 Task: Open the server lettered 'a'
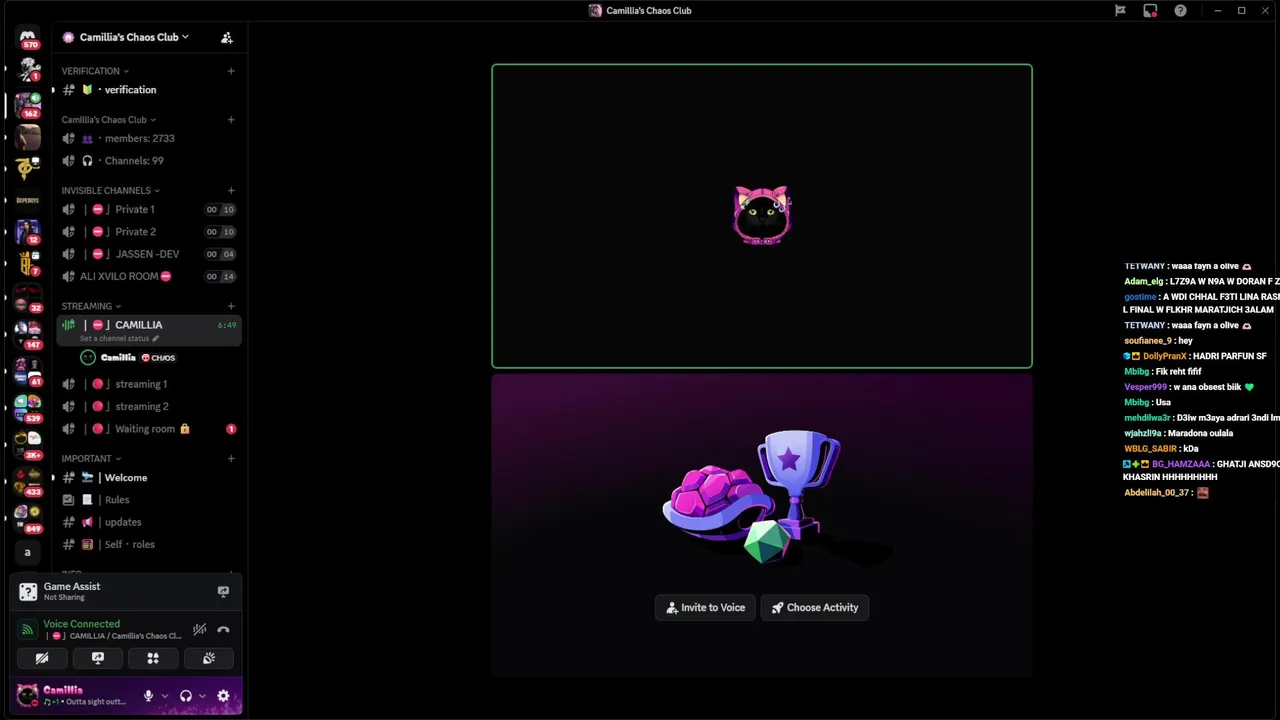tap(28, 552)
